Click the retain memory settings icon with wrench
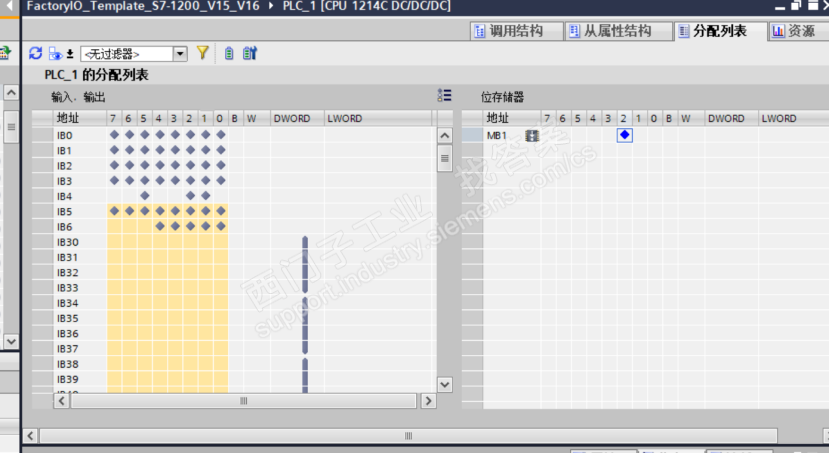This screenshot has width=830, height=453. point(249,53)
